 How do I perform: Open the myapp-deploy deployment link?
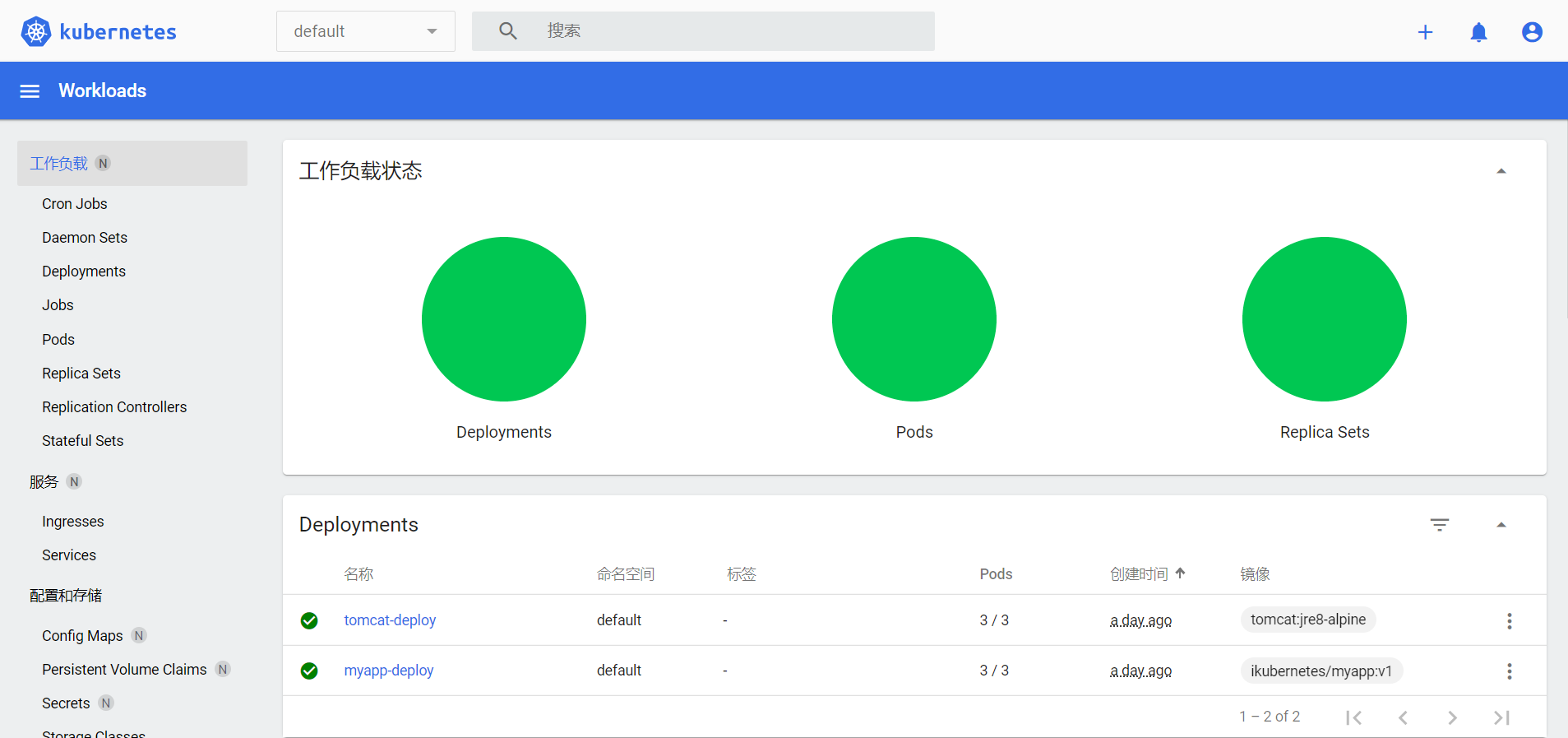pyautogui.click(x=389, y=671)
